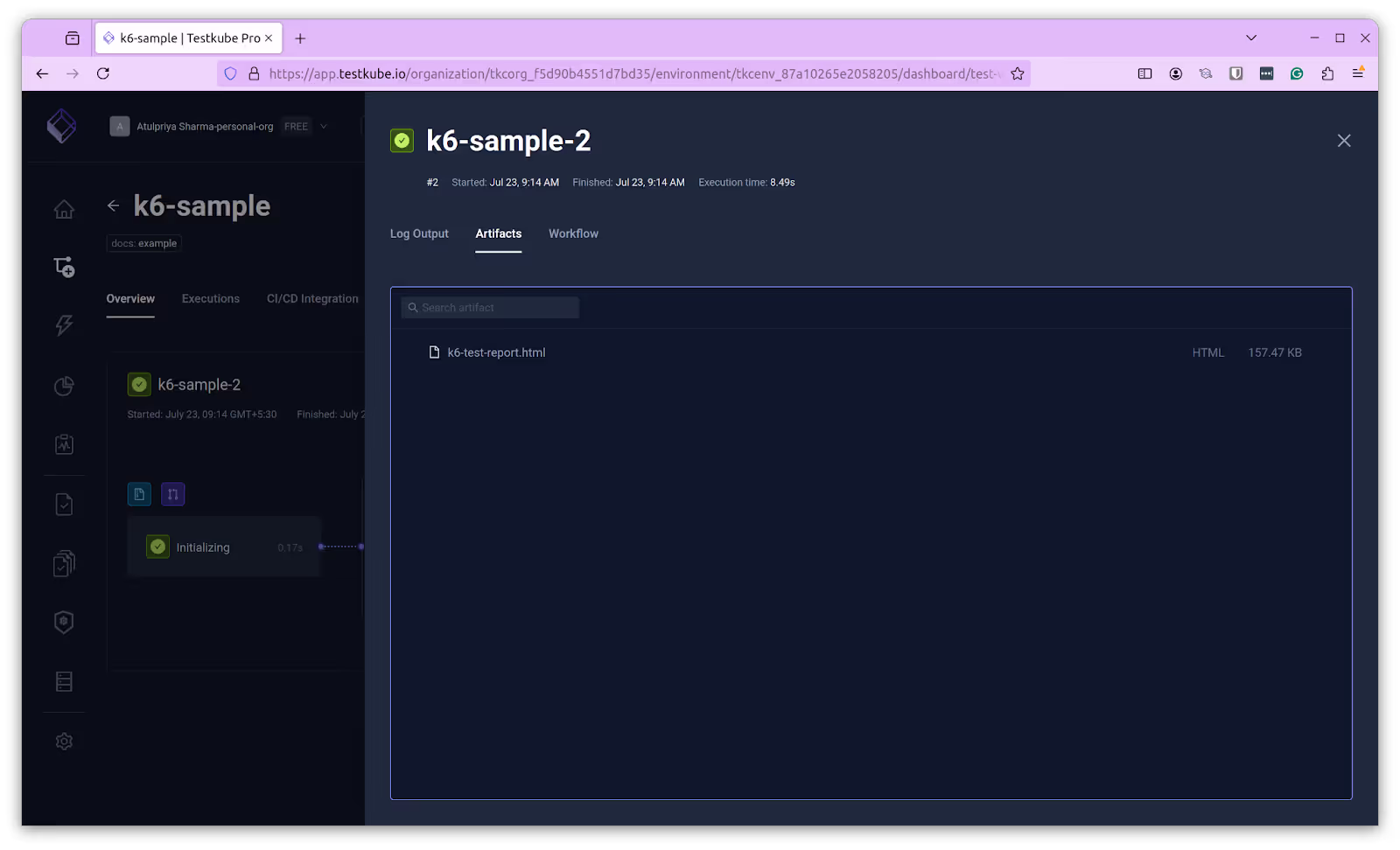Click the Testkube logo in sidebar
Image resolution: width=1400 pixels, height=850 pixels.
click(x=61, y=126)
